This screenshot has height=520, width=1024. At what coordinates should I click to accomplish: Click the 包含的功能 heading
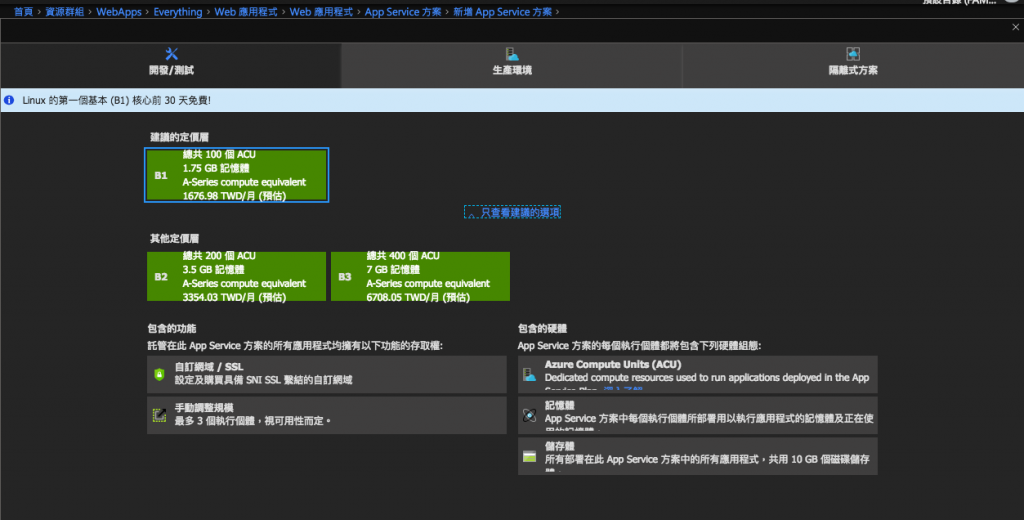pos(172,329)
